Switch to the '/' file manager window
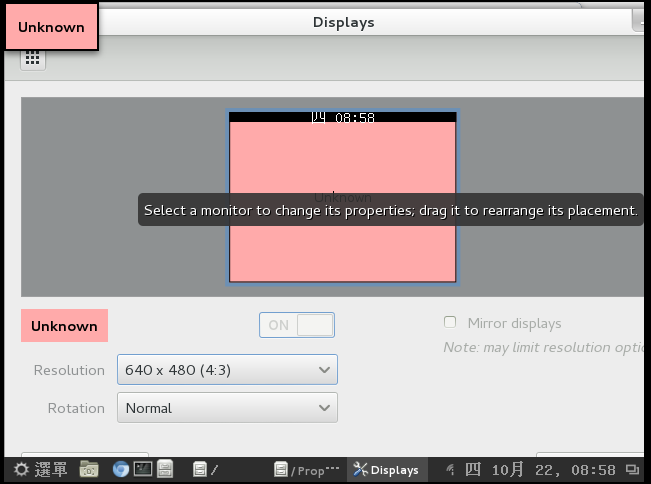Screen dimensions: 651x484 point(206,470)
